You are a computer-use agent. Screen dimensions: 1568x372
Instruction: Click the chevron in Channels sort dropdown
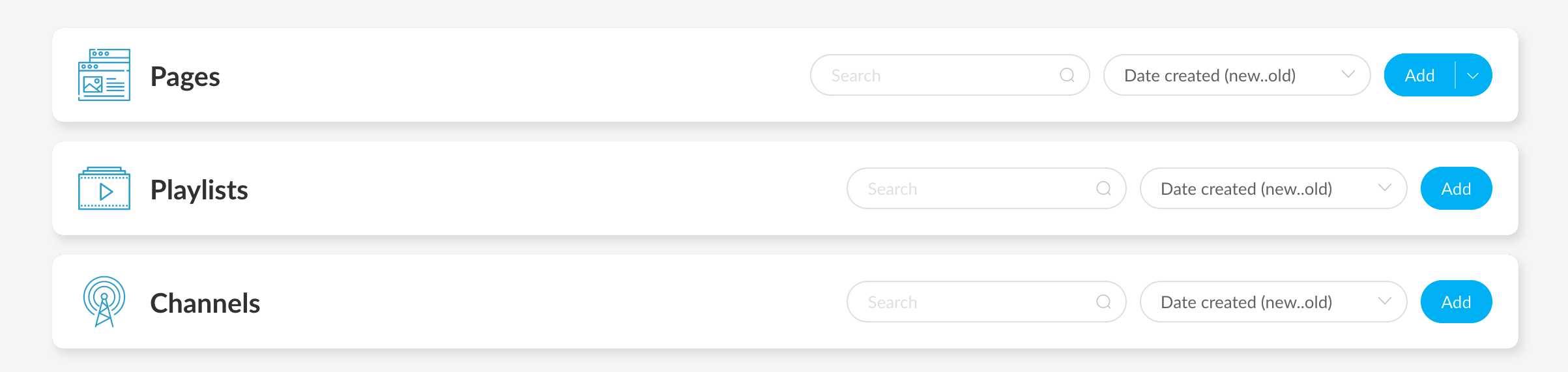(1385, 301)
